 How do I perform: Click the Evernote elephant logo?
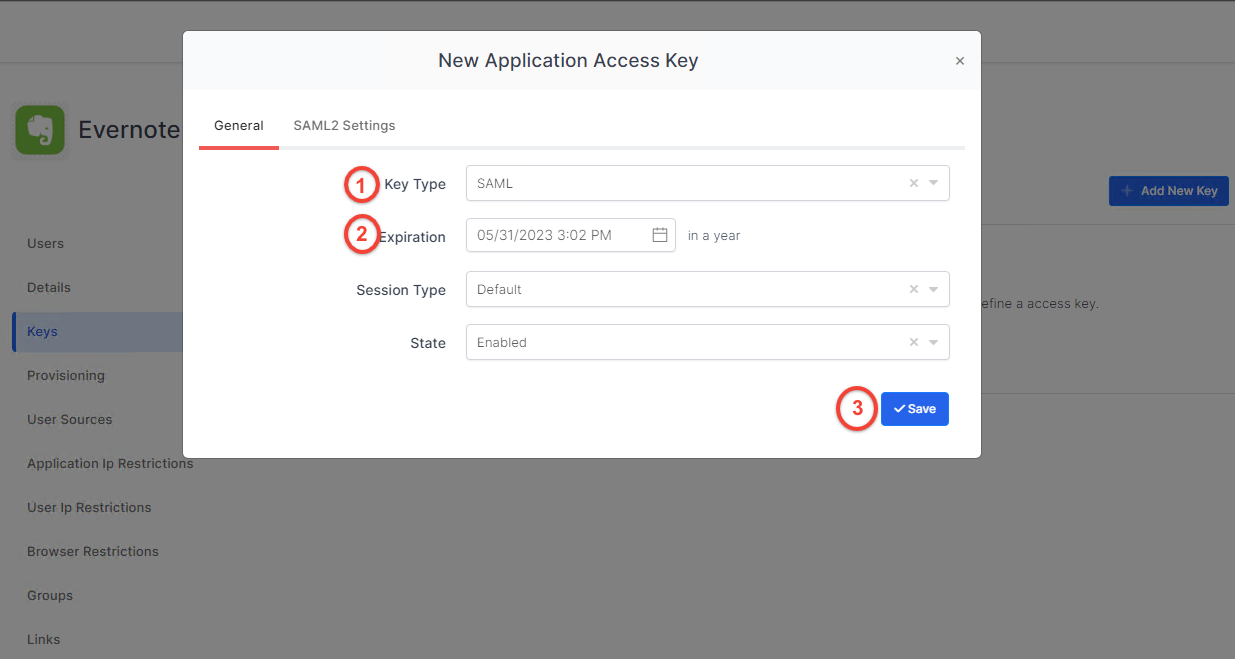pyautogui.click(x=40, y=131)
